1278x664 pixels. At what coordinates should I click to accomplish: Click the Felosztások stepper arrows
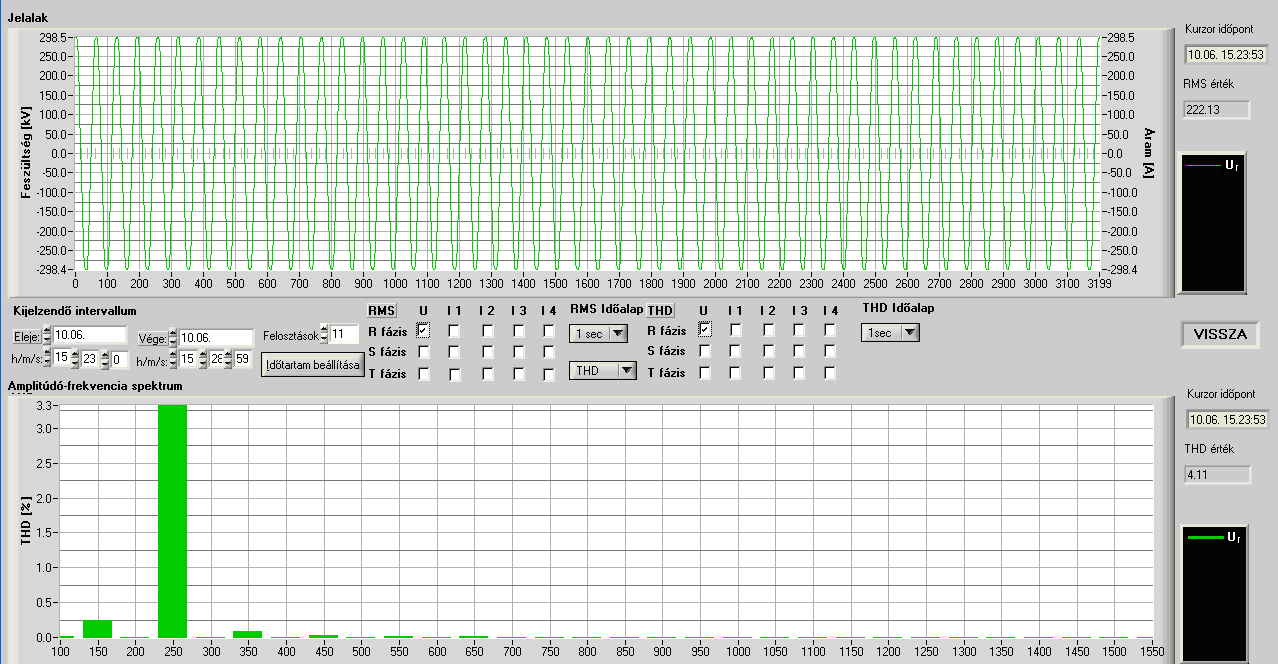tap(324, 335)
